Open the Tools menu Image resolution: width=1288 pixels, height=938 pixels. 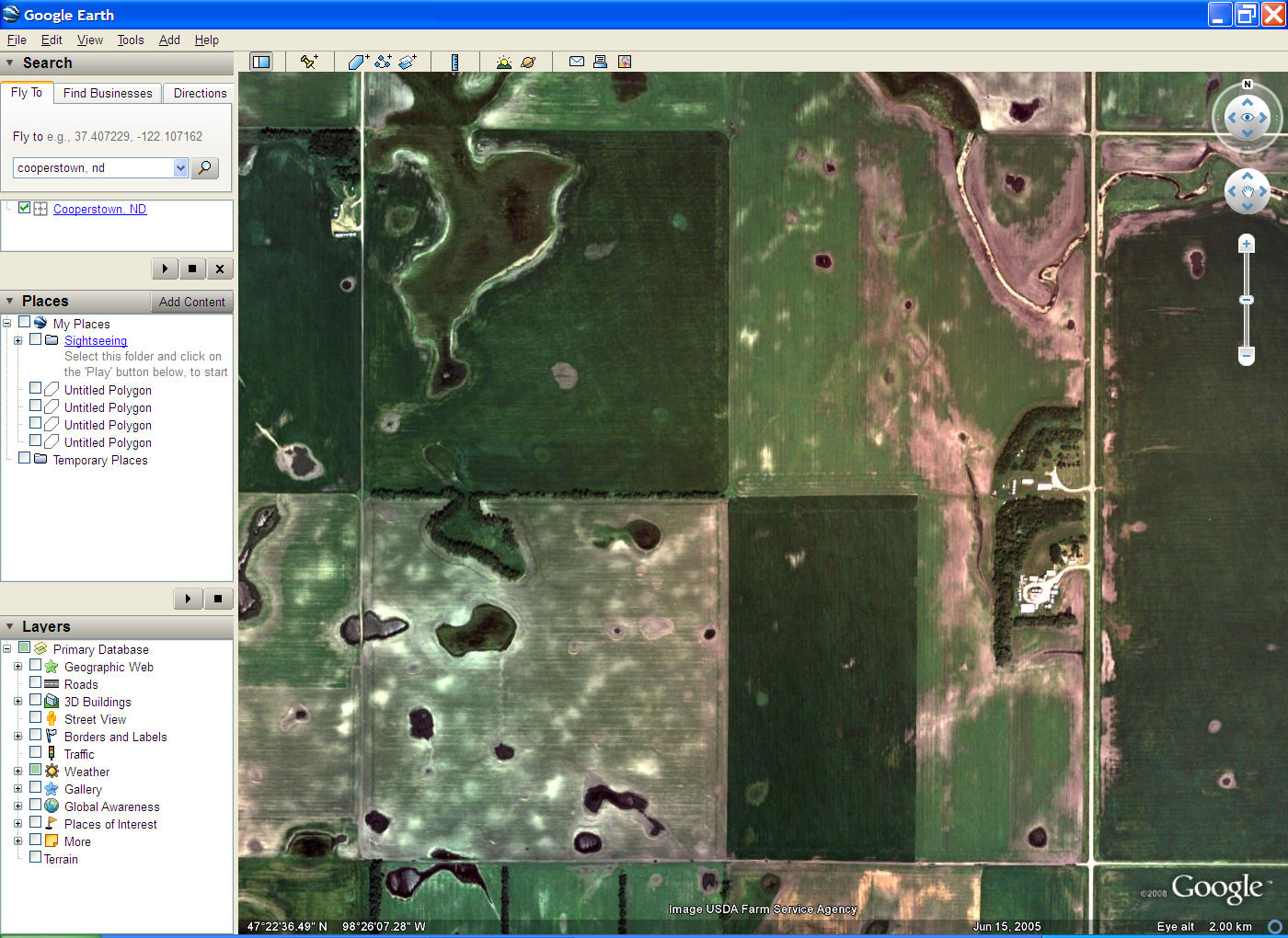coord(131,40)
